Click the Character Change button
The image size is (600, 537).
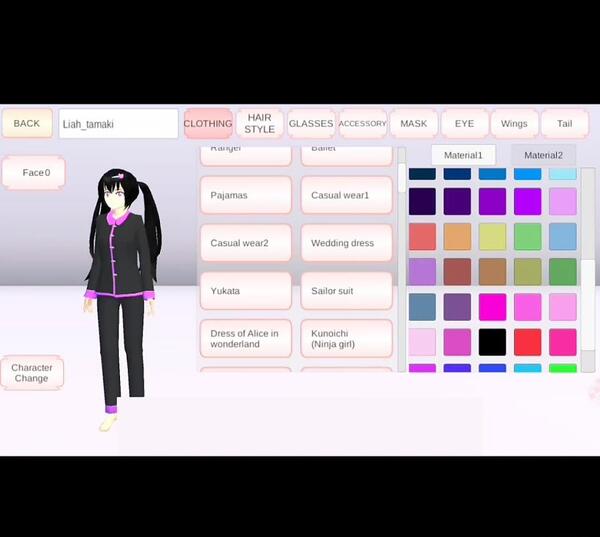pyautogui.click(x=32, y=373)
